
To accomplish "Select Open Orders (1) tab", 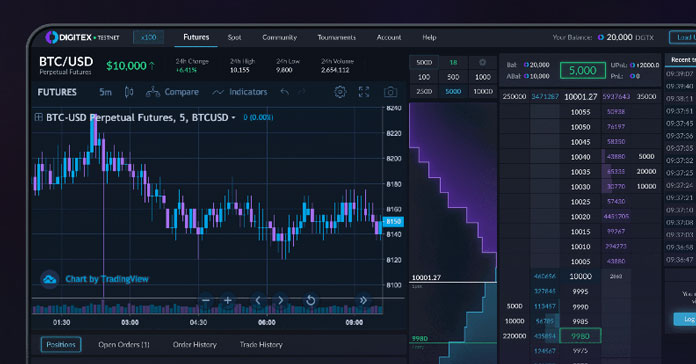I will click(124, 344).
